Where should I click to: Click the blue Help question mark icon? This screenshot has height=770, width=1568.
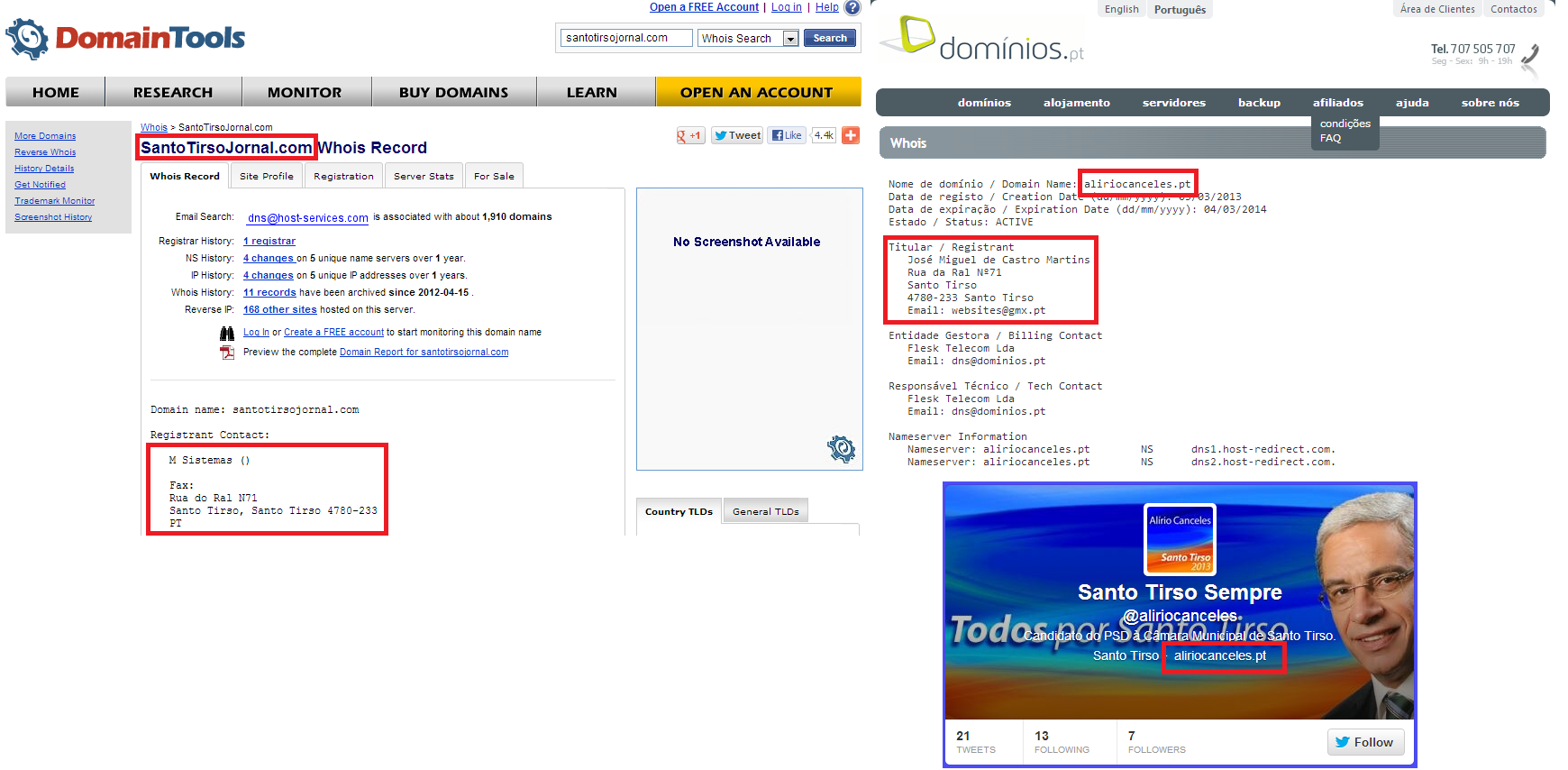[x=852, y=8]
